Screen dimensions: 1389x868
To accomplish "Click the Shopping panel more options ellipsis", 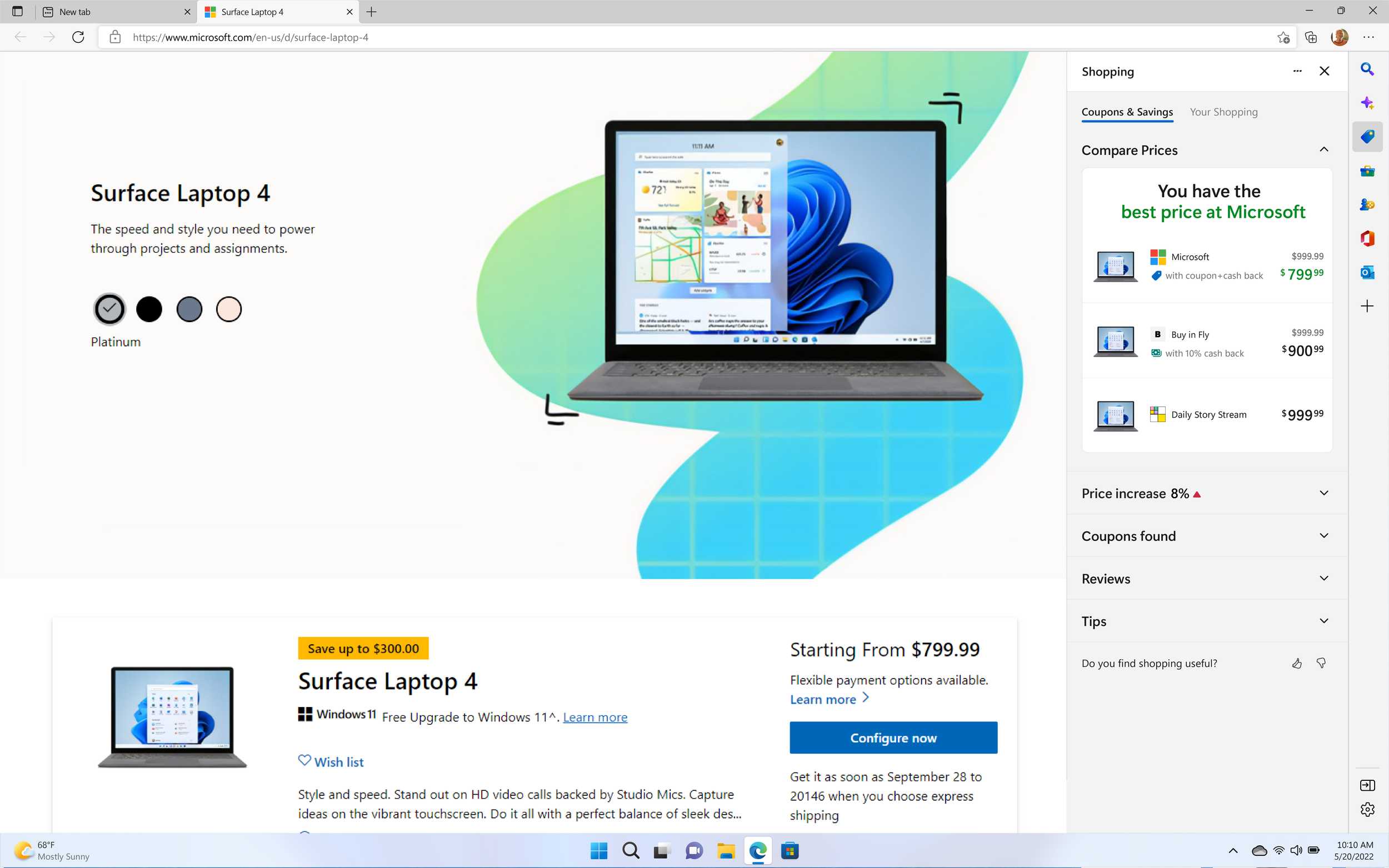I will click(1297, 71).
